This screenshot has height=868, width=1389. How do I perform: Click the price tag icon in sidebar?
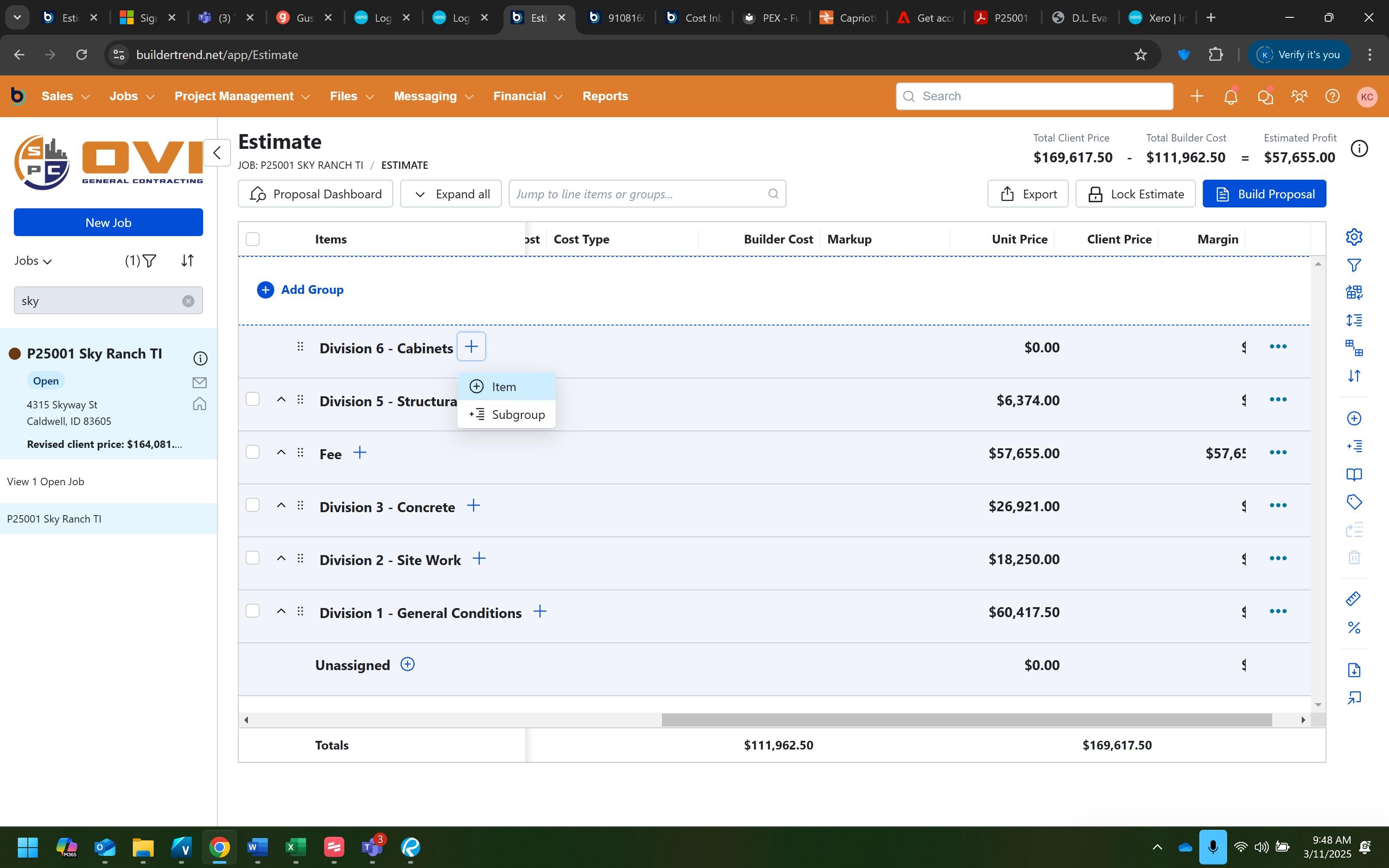tap(1354, 502)
